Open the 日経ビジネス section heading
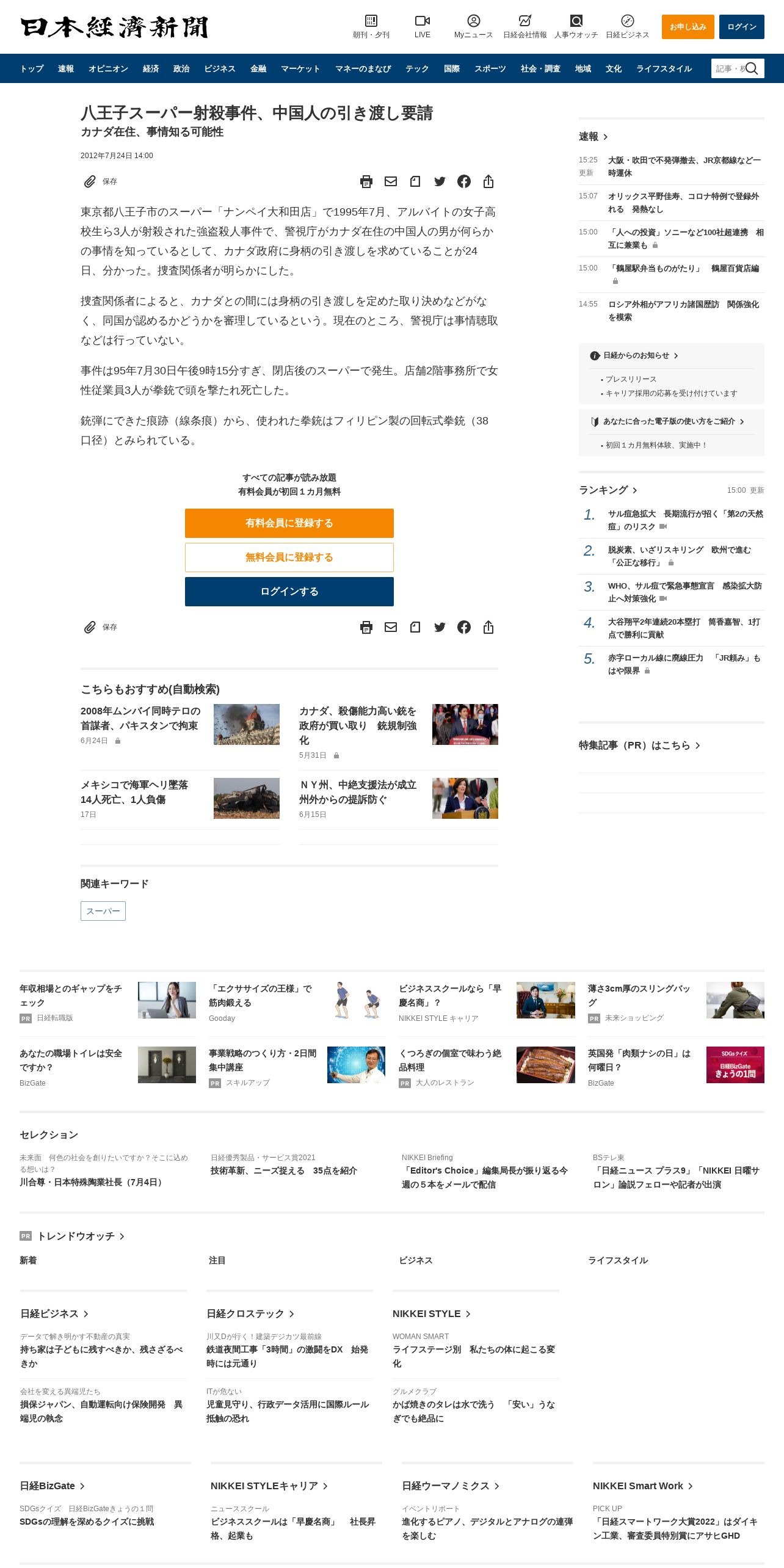784x1568 pixels. [54, 1313]
